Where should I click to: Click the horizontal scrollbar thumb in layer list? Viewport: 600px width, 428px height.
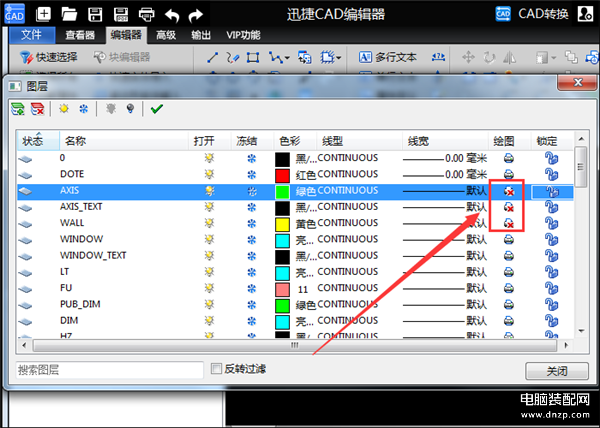295,345
